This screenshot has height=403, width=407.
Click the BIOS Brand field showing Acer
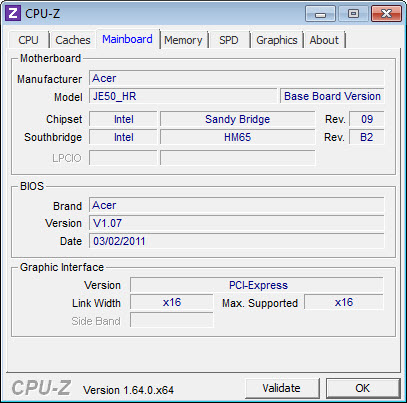pos(237,205)
